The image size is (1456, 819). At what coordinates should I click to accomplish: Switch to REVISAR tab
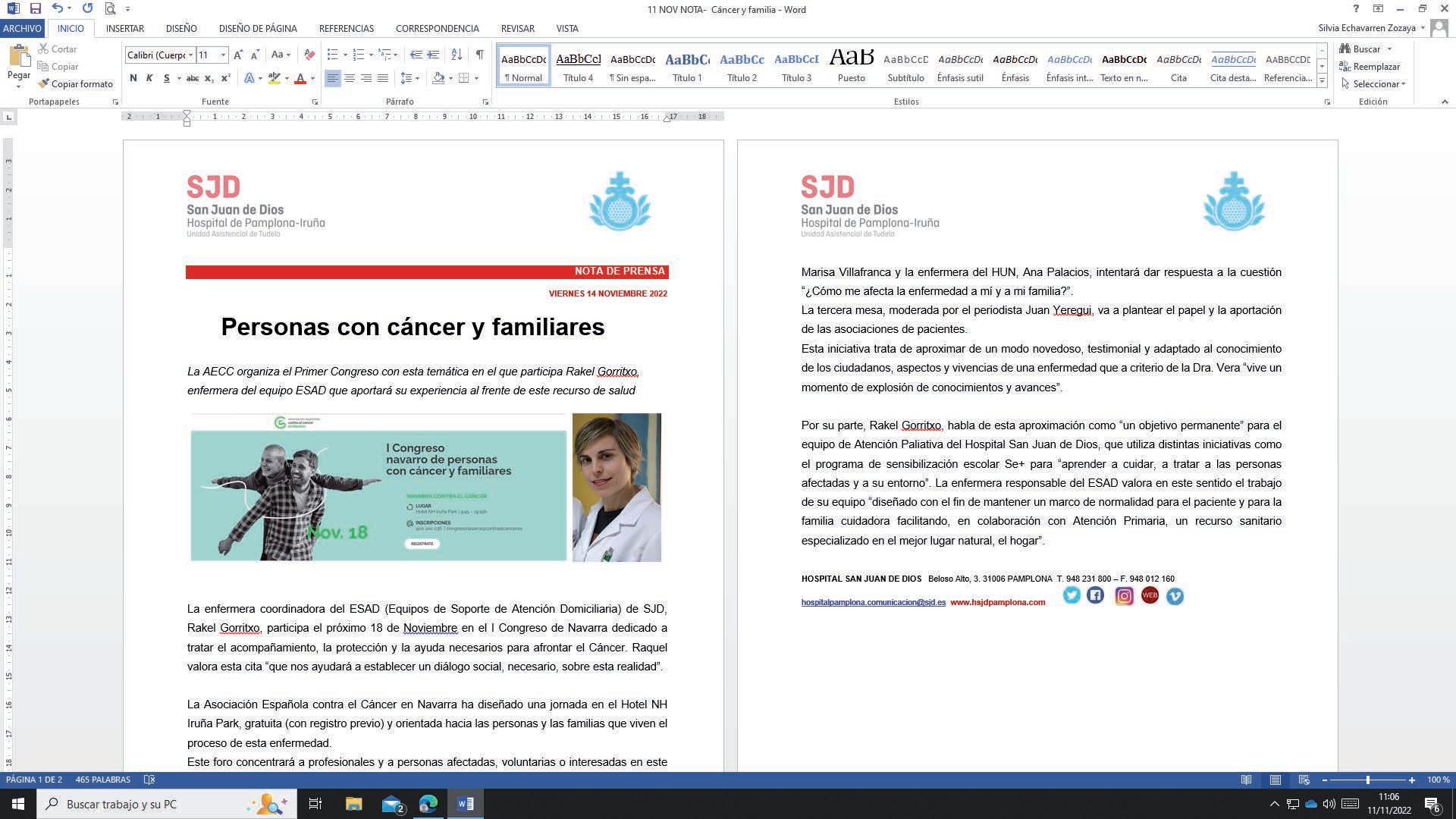tap(518, 28)
